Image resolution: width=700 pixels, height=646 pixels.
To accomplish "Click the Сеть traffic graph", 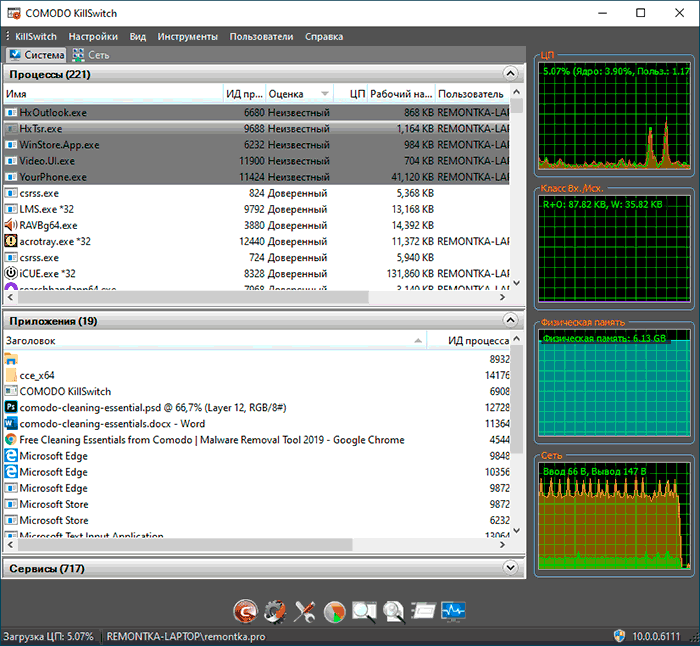I will click(614, 516).
